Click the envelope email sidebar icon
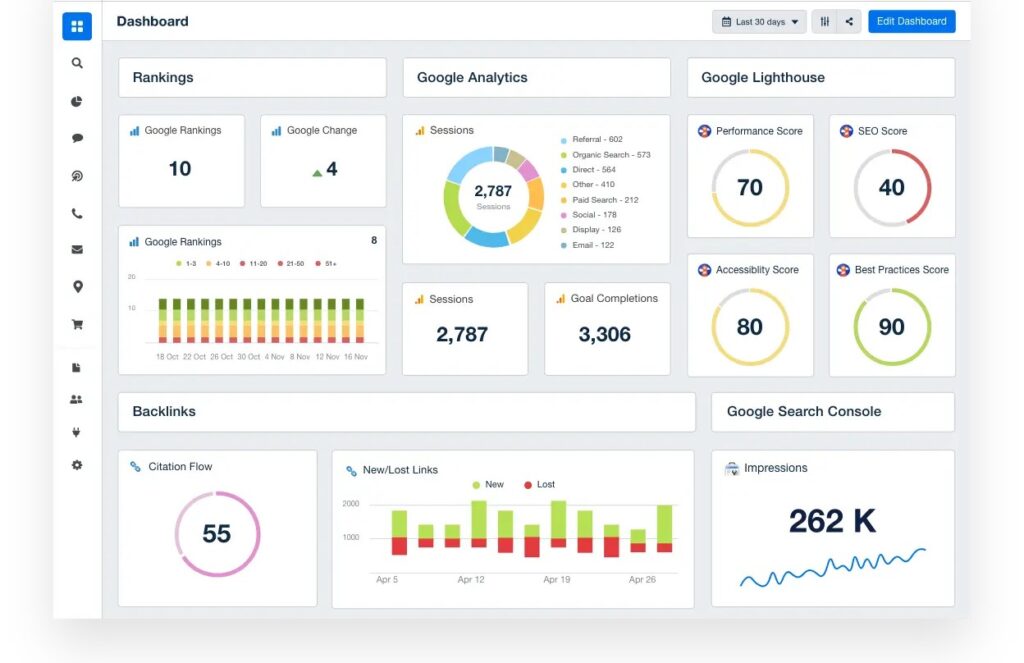Screen dimensions: 1024x663 77,250
